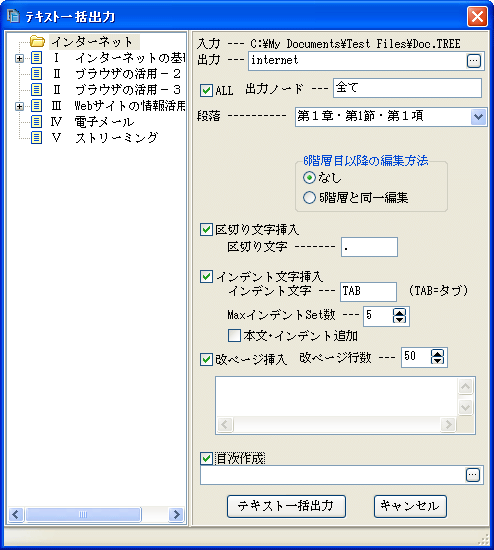This screenshot has height=550, width=494.
Task: Open browse button for 出力 file field
Action: pyautogui.click(x=474, y=61)
